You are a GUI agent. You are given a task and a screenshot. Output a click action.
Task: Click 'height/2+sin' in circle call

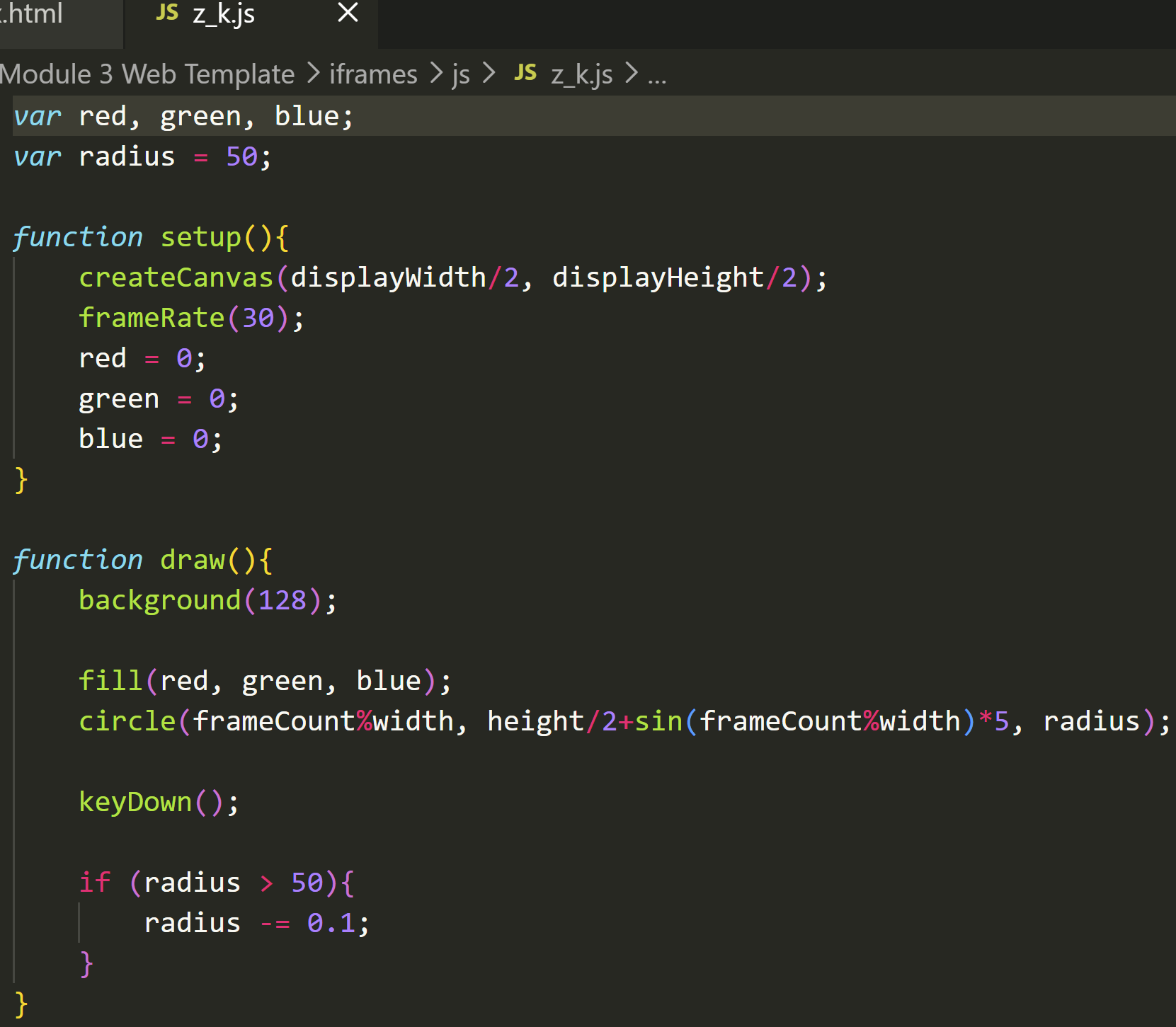click(585, 721)
